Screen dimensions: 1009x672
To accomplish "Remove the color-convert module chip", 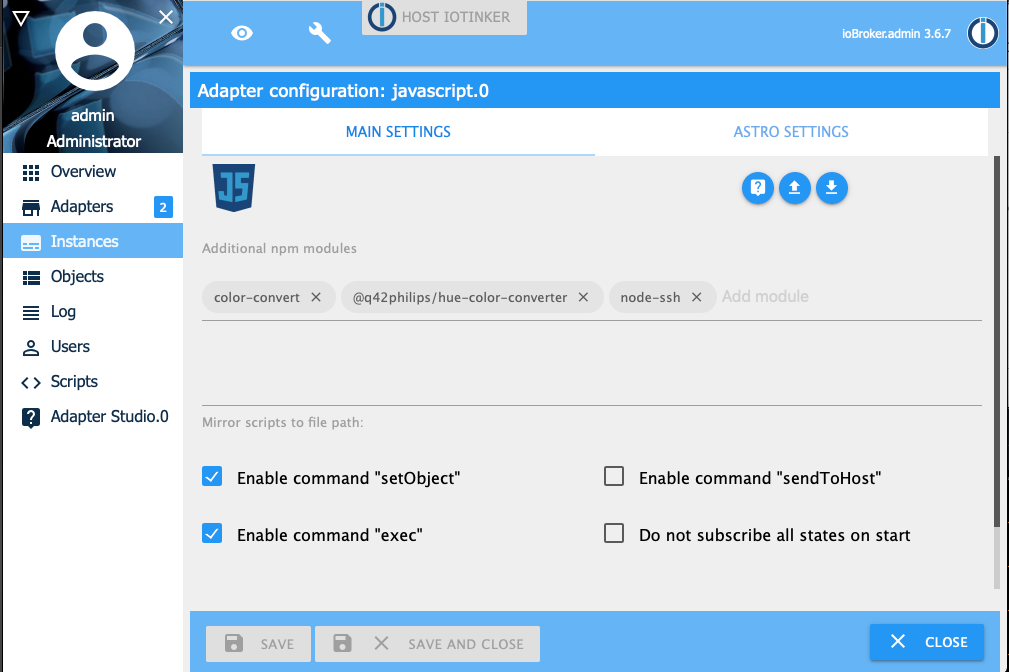I will click(316, 297).
